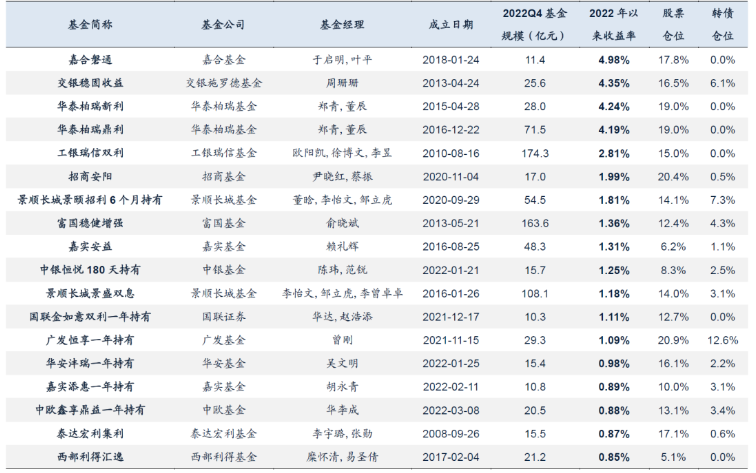
Task: Click convertible bond value 12.6%
Action: click(722, 340)
